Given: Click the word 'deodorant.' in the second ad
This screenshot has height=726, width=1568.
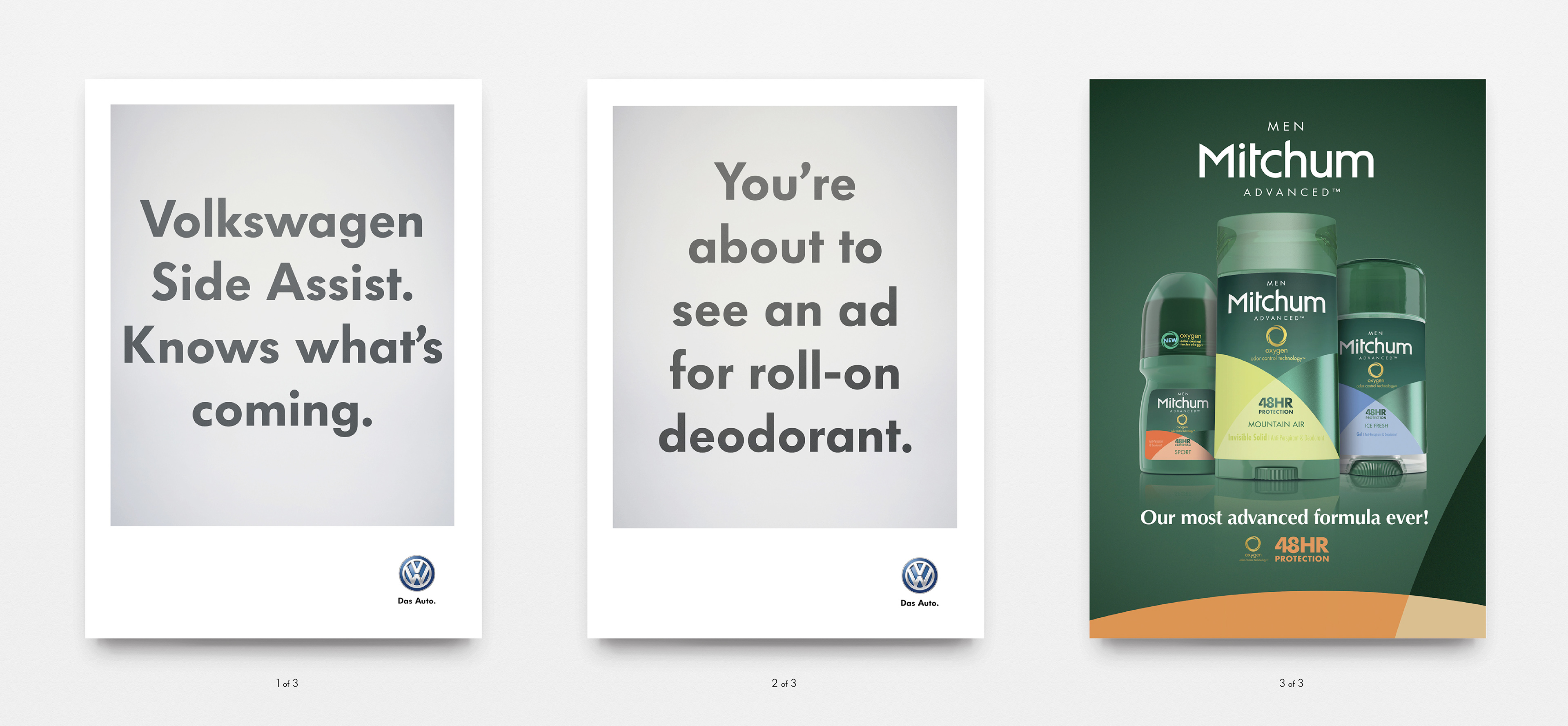Looking at the screenshot, I should 785,434.
